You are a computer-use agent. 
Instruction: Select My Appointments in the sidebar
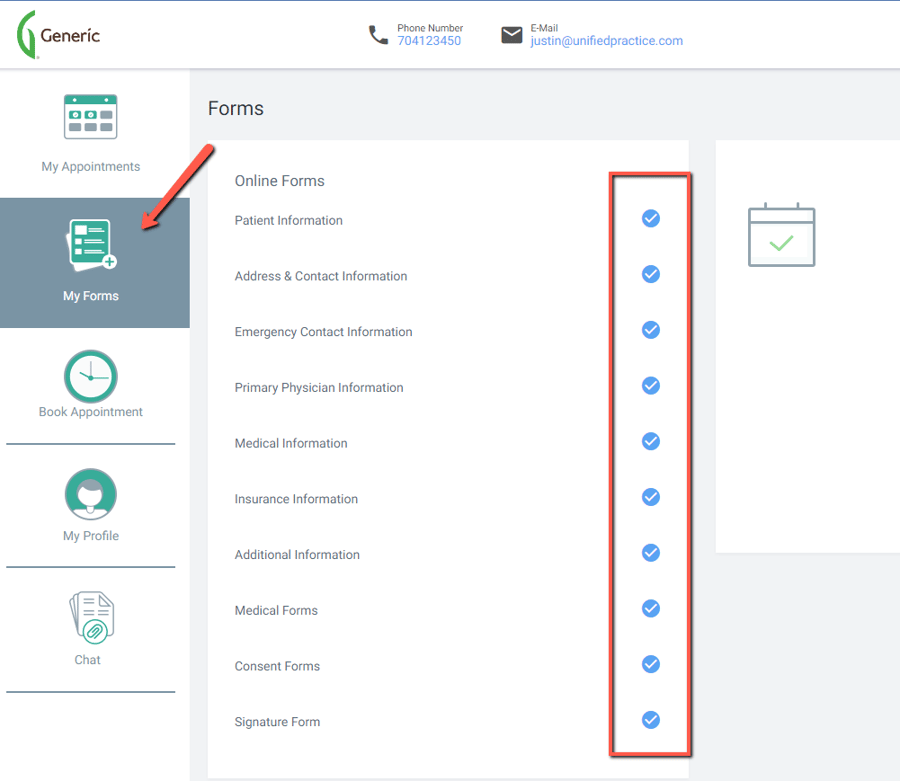point(91,166)
